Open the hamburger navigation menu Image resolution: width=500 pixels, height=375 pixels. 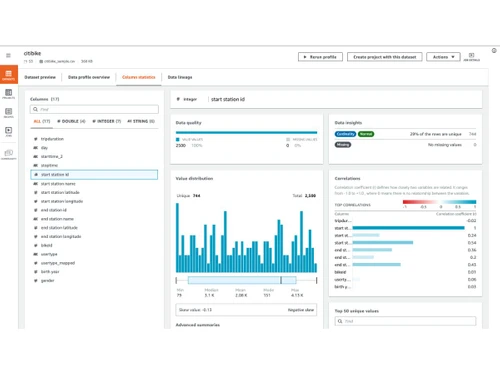pos(8,55)
